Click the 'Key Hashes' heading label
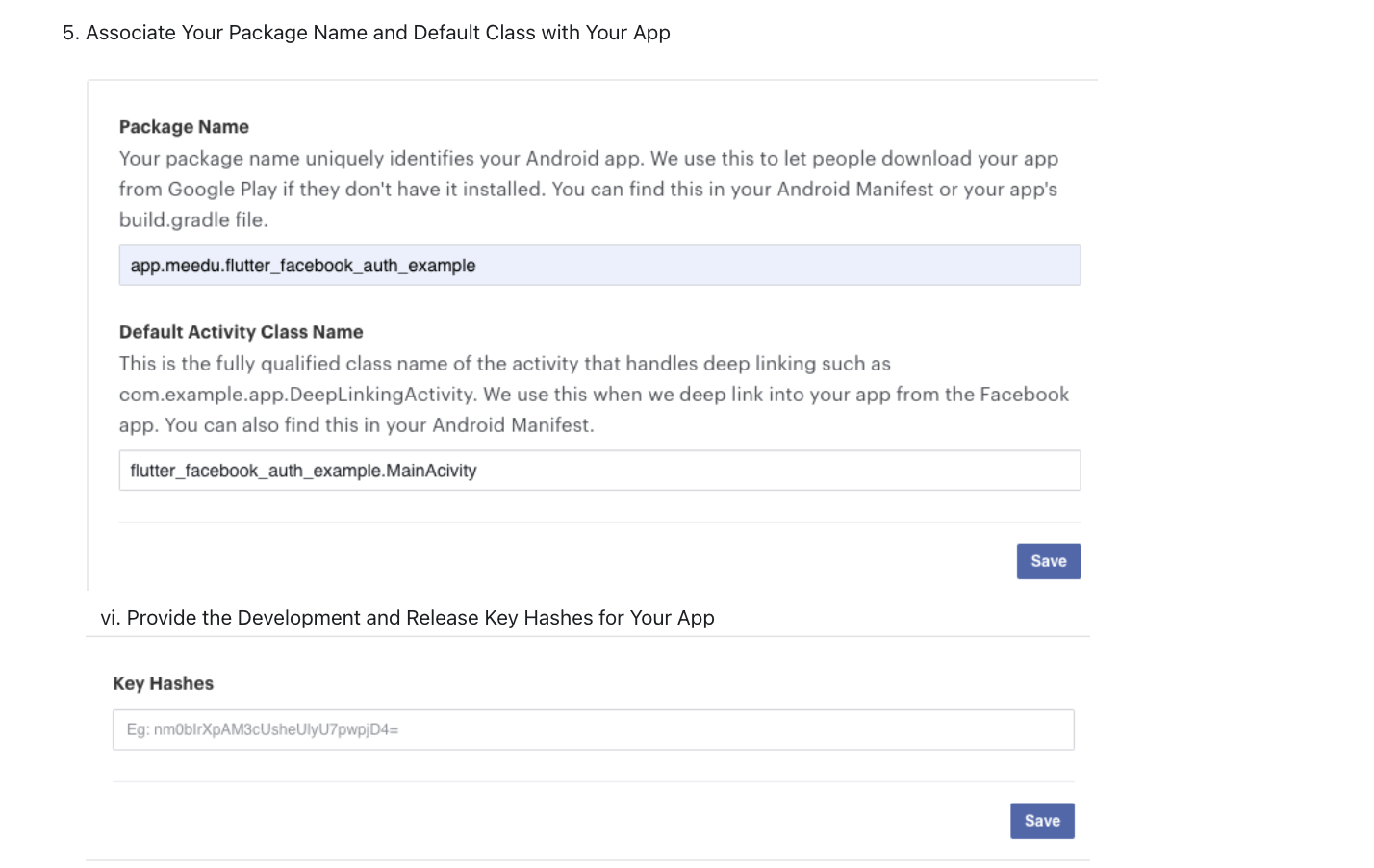This screenshot has width=1374, height=868. 163,684
